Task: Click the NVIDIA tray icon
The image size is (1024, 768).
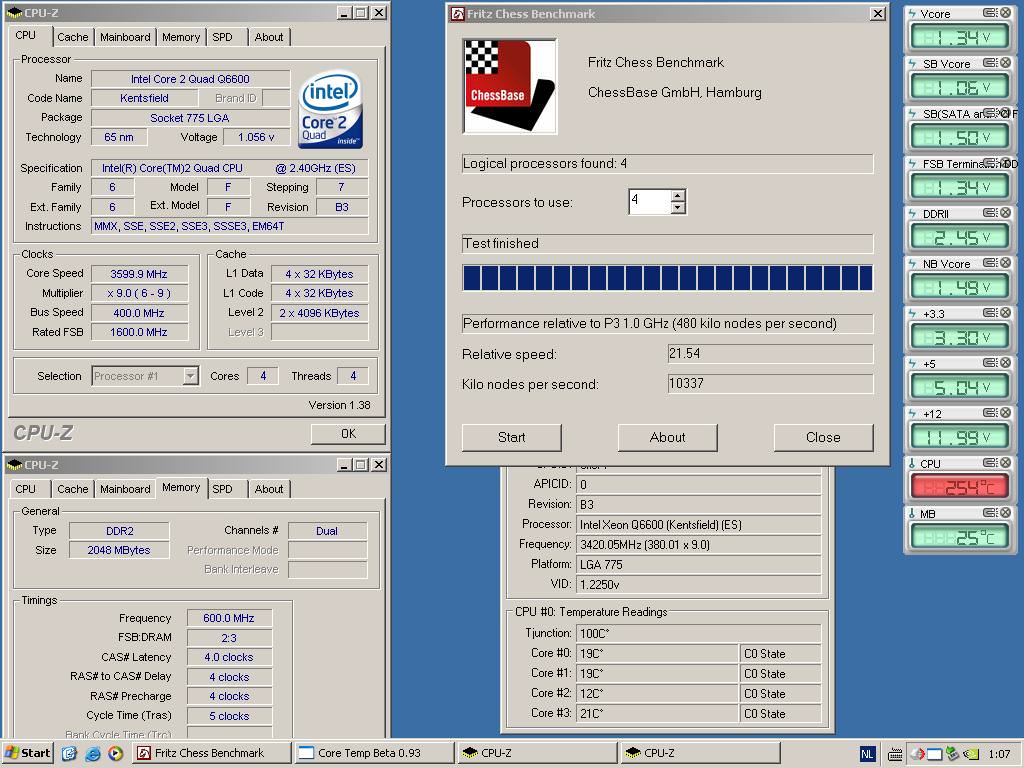Action: [972, 754]
